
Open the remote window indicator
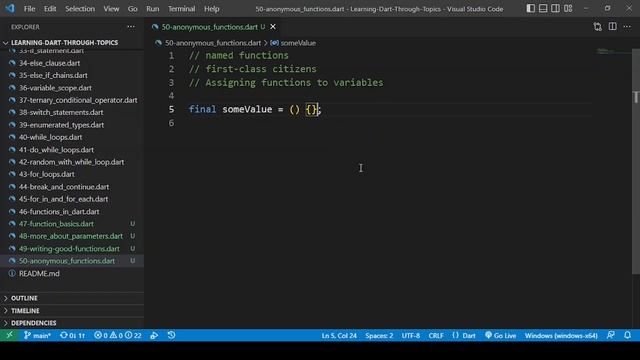[x=9, y=335]
